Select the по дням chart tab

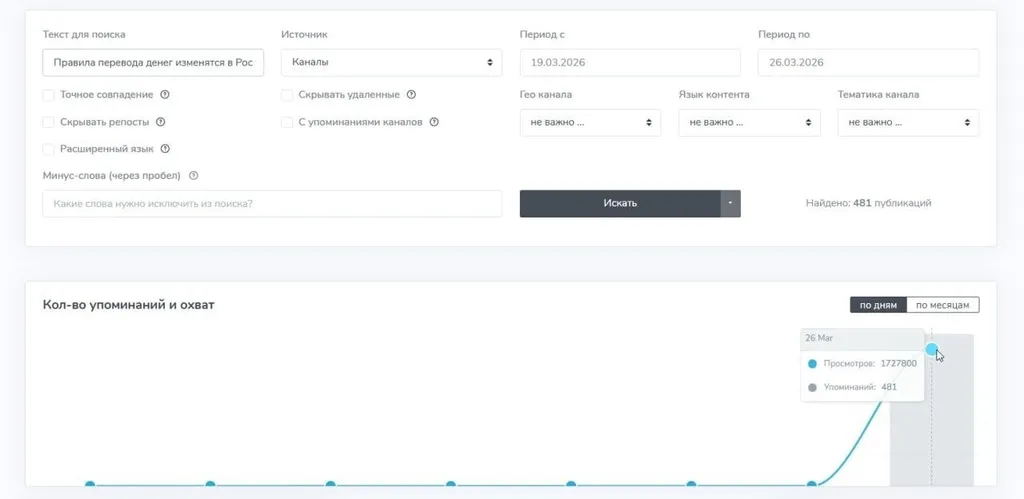(878, 305)
